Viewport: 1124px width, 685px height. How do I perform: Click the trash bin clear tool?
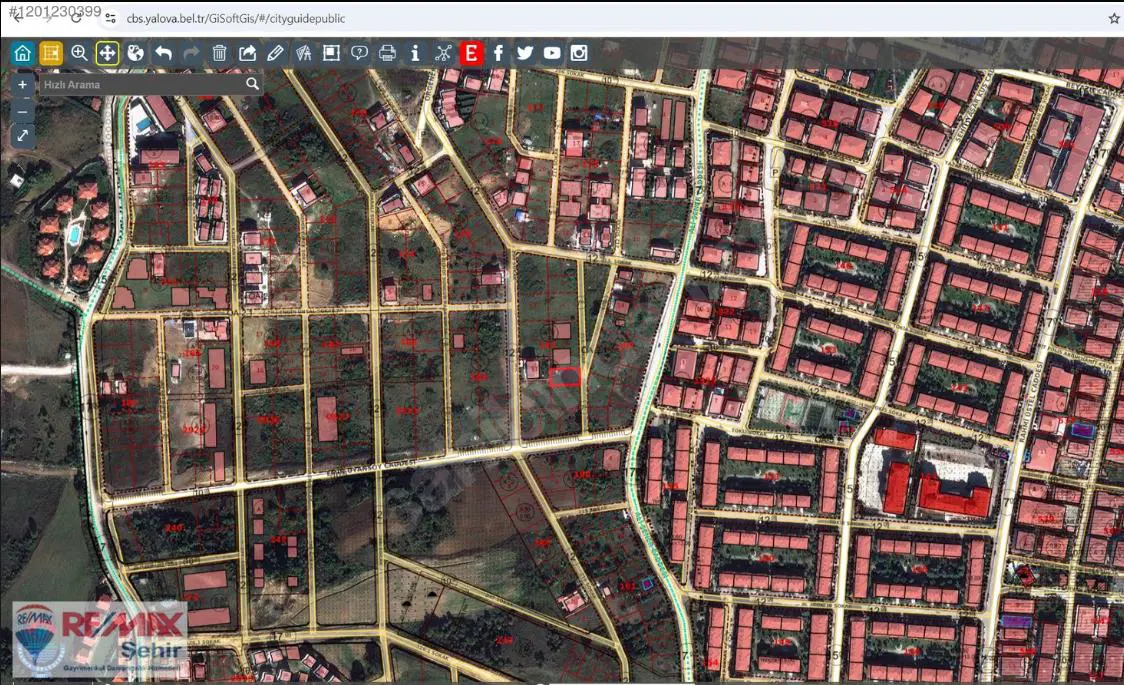pos(219,53)
